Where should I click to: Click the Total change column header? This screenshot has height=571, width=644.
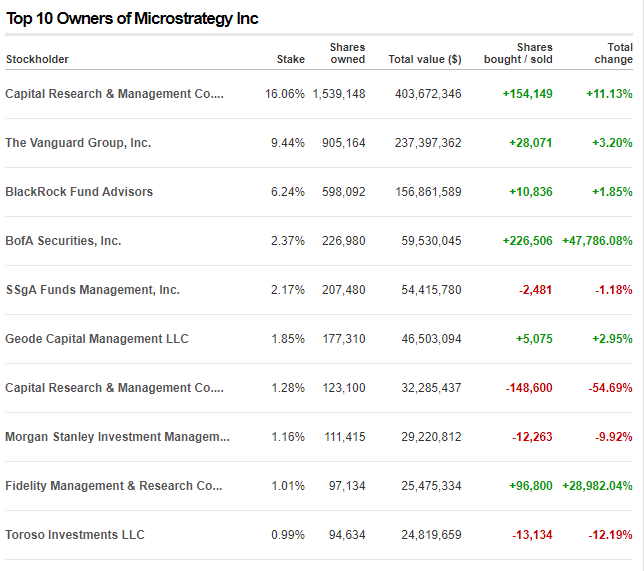614,53
